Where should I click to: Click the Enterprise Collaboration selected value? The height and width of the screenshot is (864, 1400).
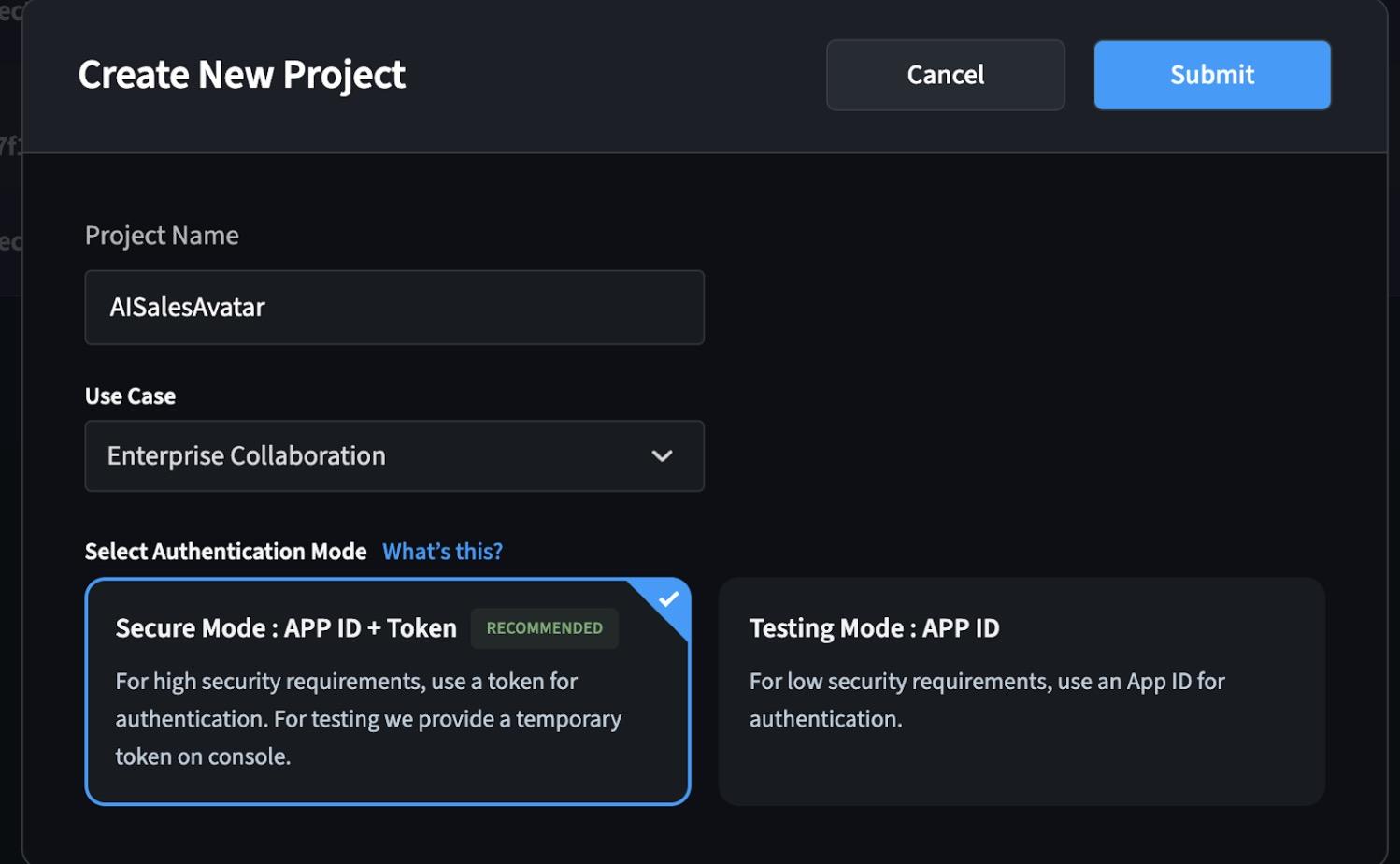pos(246,456)
